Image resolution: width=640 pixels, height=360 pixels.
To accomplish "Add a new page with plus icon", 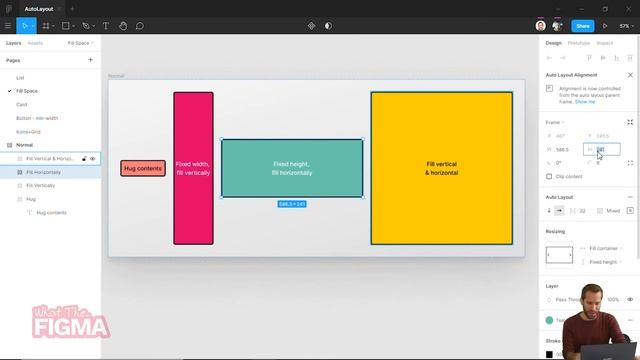I will pyautogui.click(x=91, y=60).
